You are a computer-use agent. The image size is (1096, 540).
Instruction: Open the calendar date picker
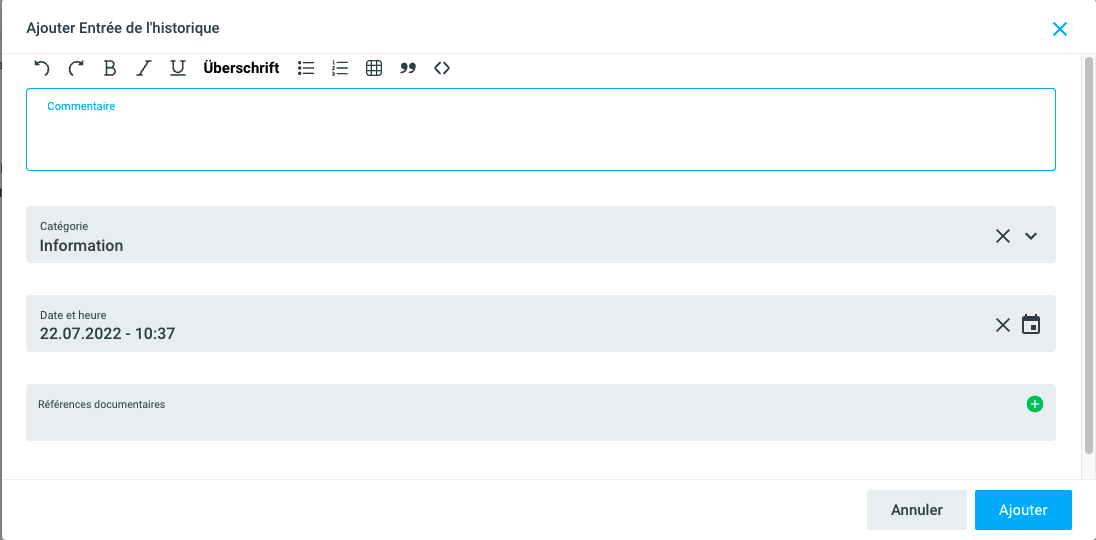click(1031, 325)
